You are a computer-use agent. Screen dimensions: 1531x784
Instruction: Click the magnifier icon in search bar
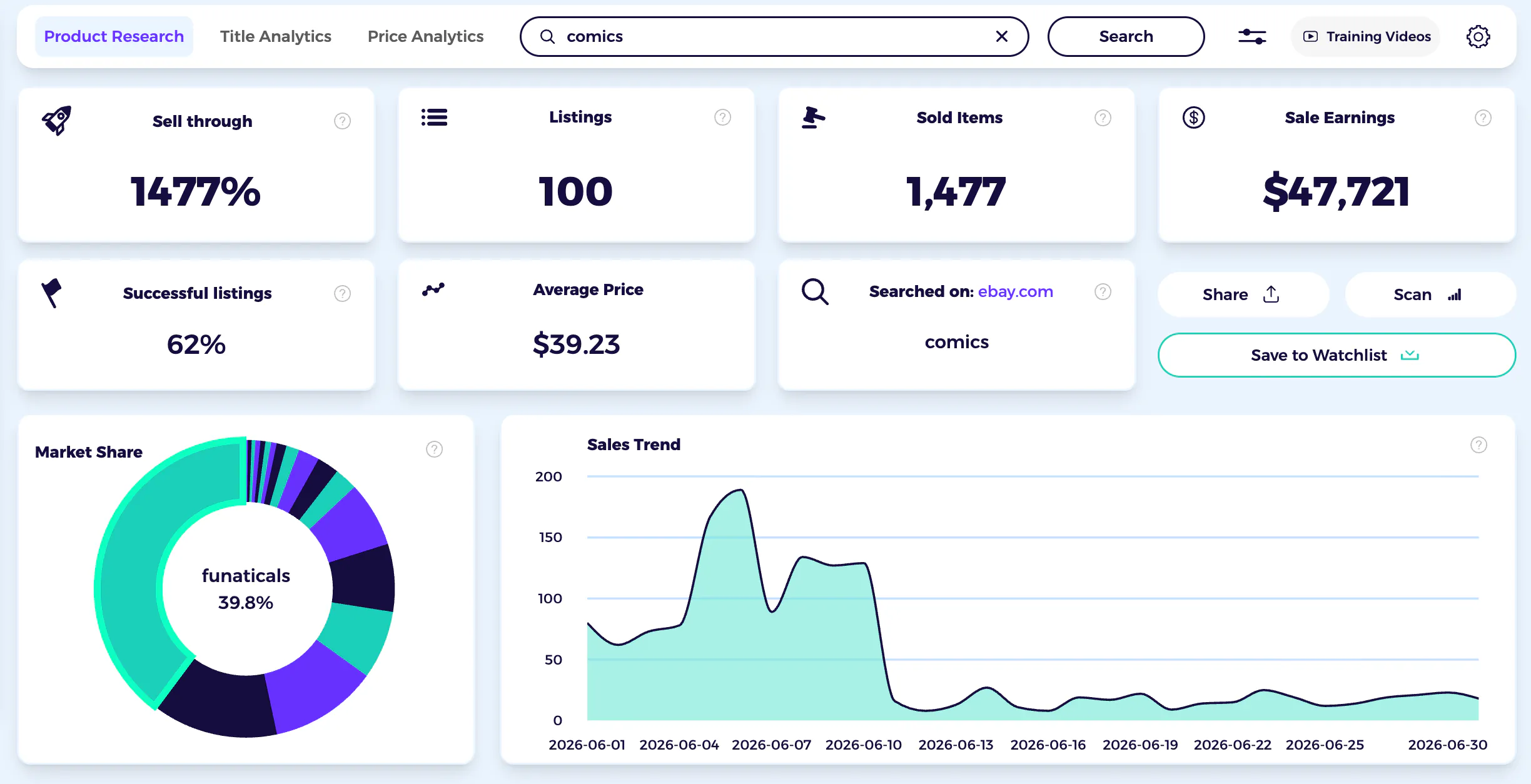[x=547, y=36]
